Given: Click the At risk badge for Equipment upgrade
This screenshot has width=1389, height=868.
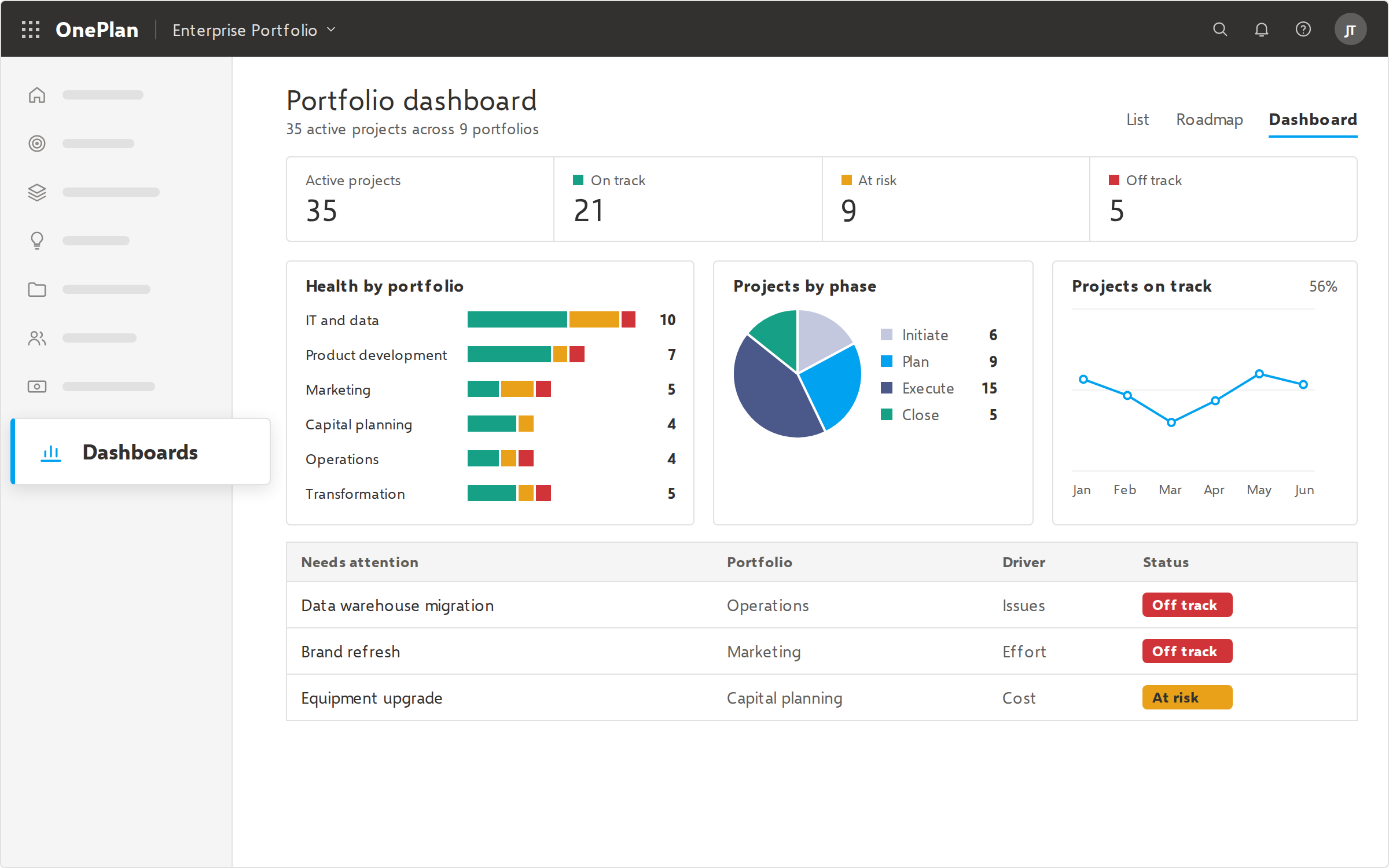Looking at the screenshot, I should click(1187, 697).
